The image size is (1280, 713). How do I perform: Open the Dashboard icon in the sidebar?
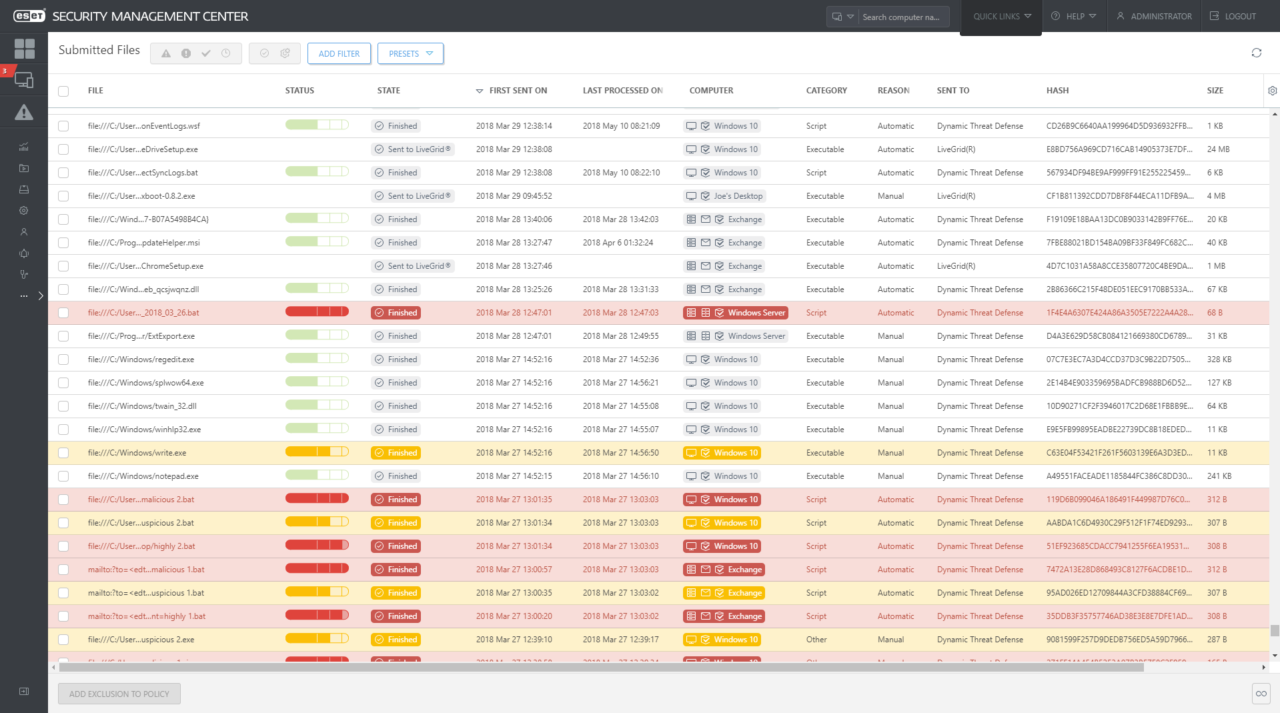click(x=24, y=48)
